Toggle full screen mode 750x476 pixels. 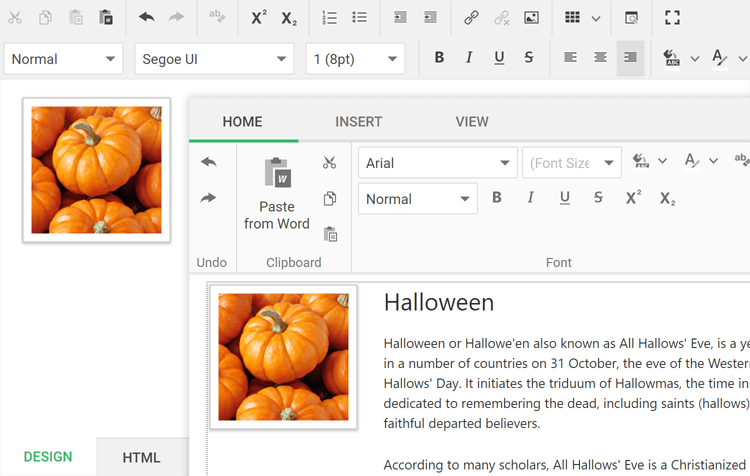click(x=672, y=18)
